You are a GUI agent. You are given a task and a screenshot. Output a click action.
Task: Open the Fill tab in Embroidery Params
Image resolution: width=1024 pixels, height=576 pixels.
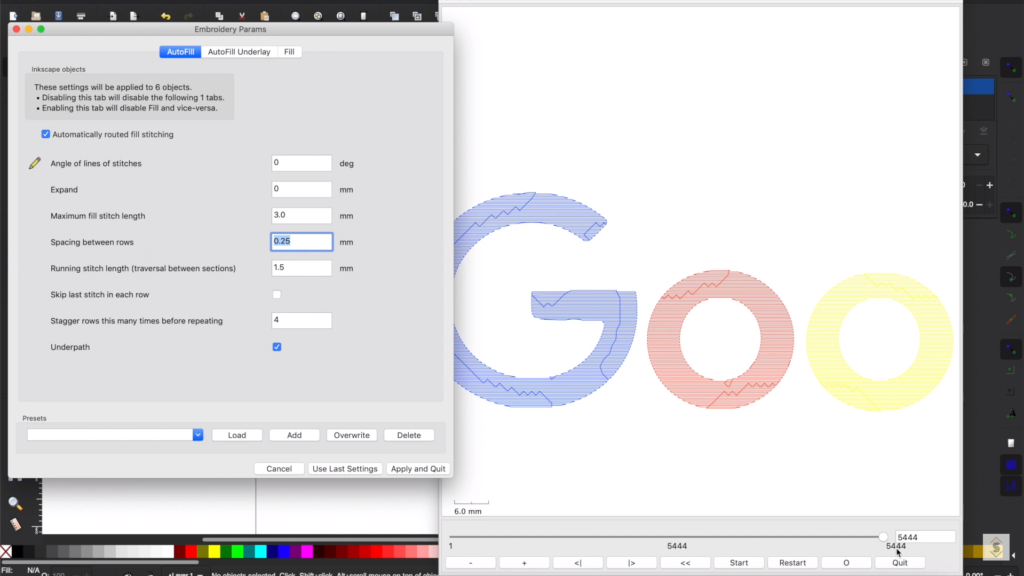(289, 51)
